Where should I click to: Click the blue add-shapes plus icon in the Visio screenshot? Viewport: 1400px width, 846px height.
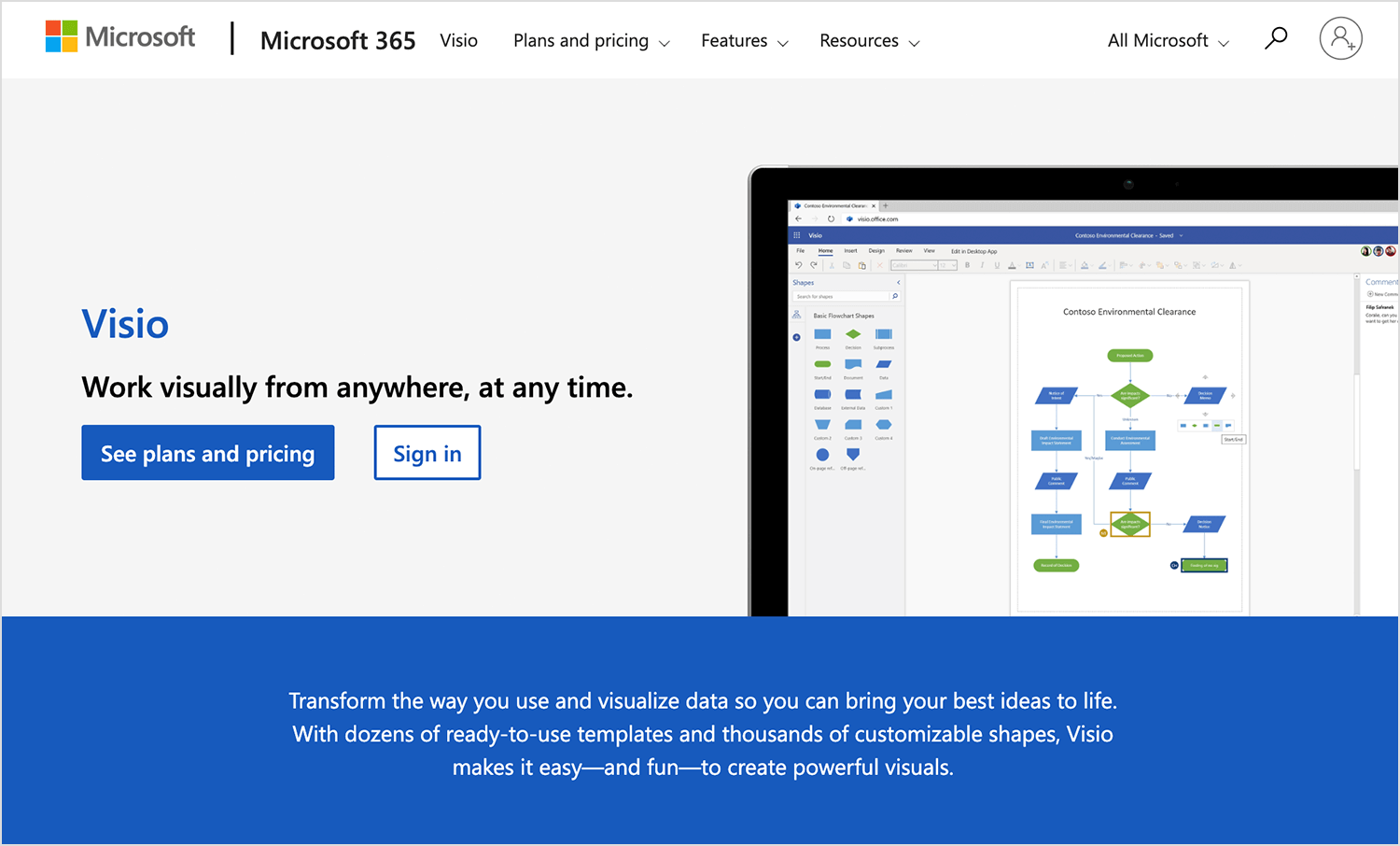[796, 337]
